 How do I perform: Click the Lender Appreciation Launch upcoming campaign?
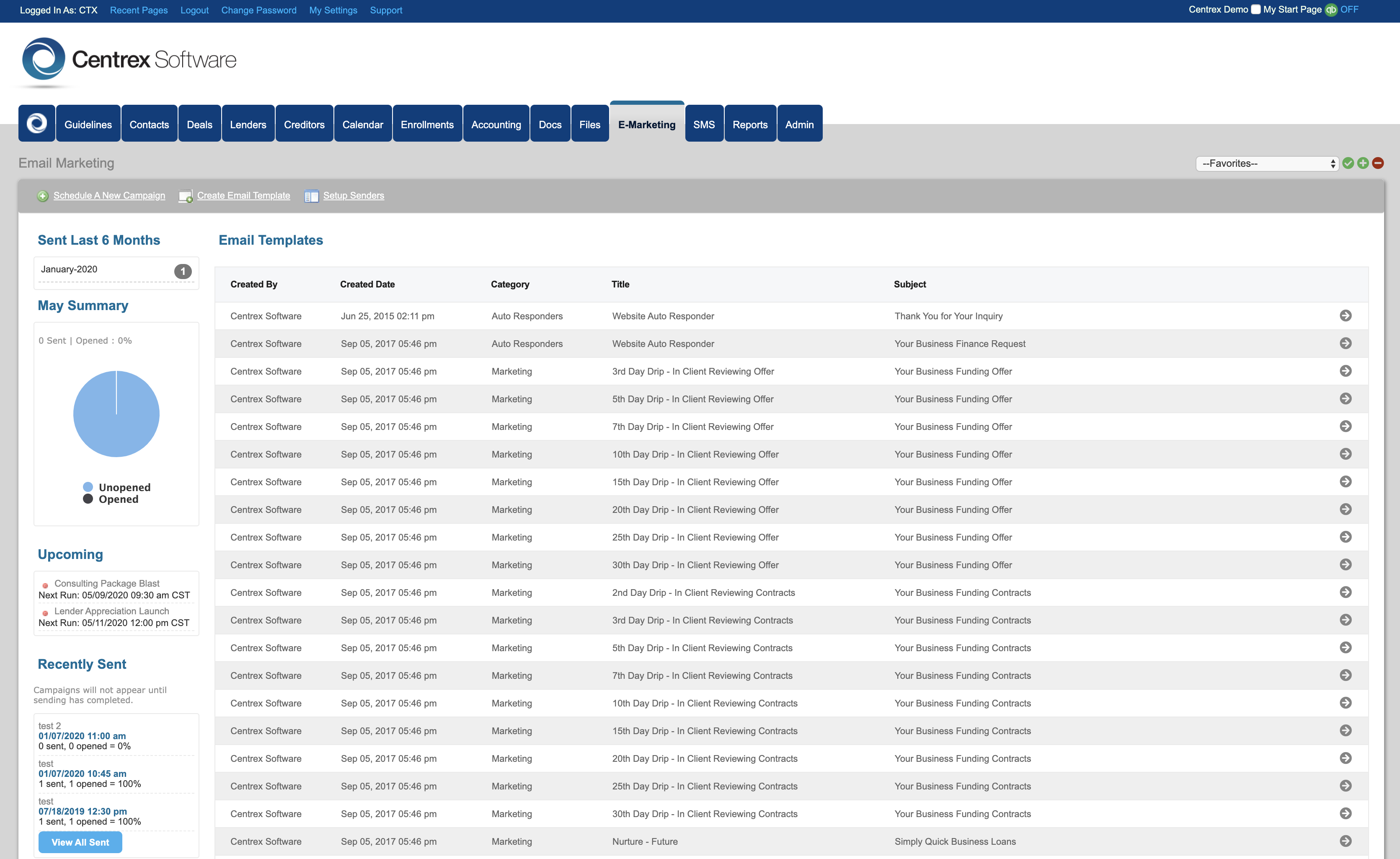click(111, 611)
